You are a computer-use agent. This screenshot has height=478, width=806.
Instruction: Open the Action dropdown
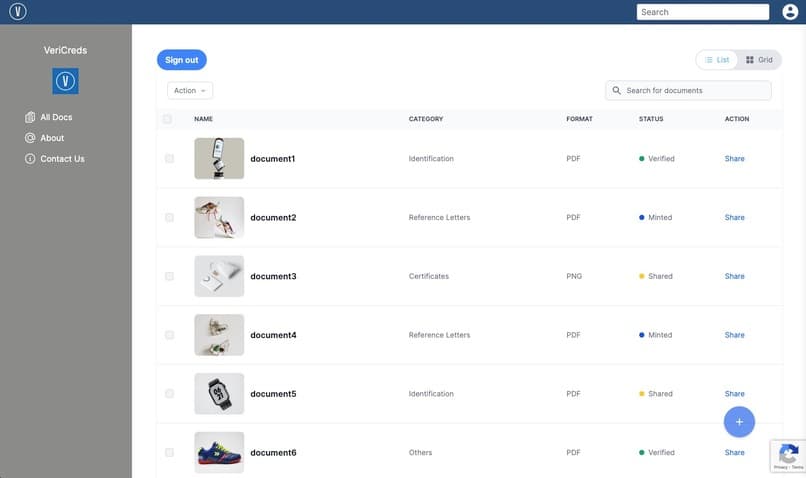190,90
